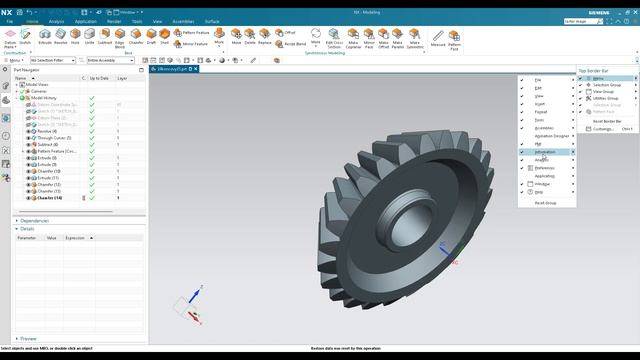Select the Delete Face tool
Screen dimensions: 640x360
click(250, 37)
